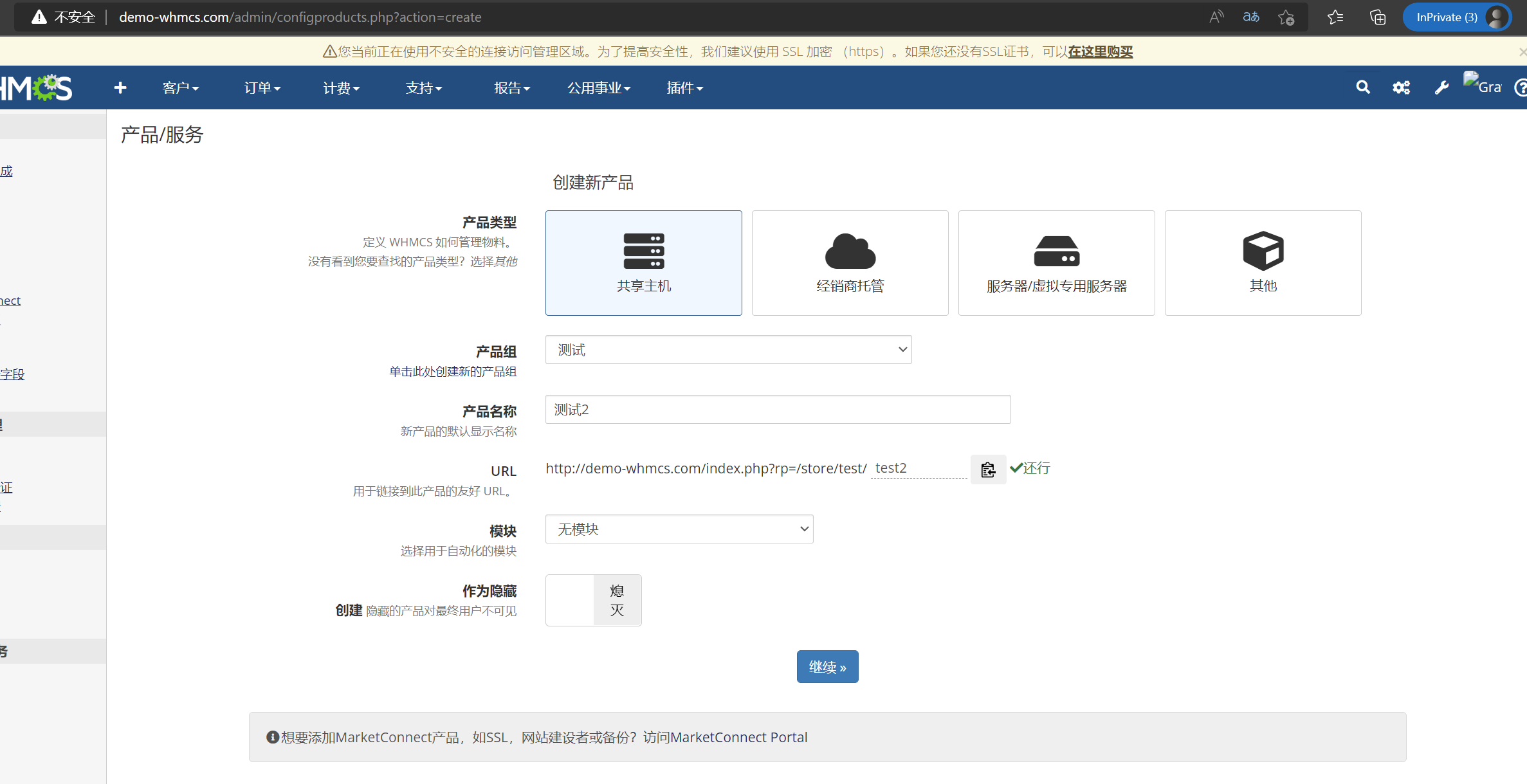1527x784 pixels.
Task: Open the 订单 menu
Action: tap(261, 88)
